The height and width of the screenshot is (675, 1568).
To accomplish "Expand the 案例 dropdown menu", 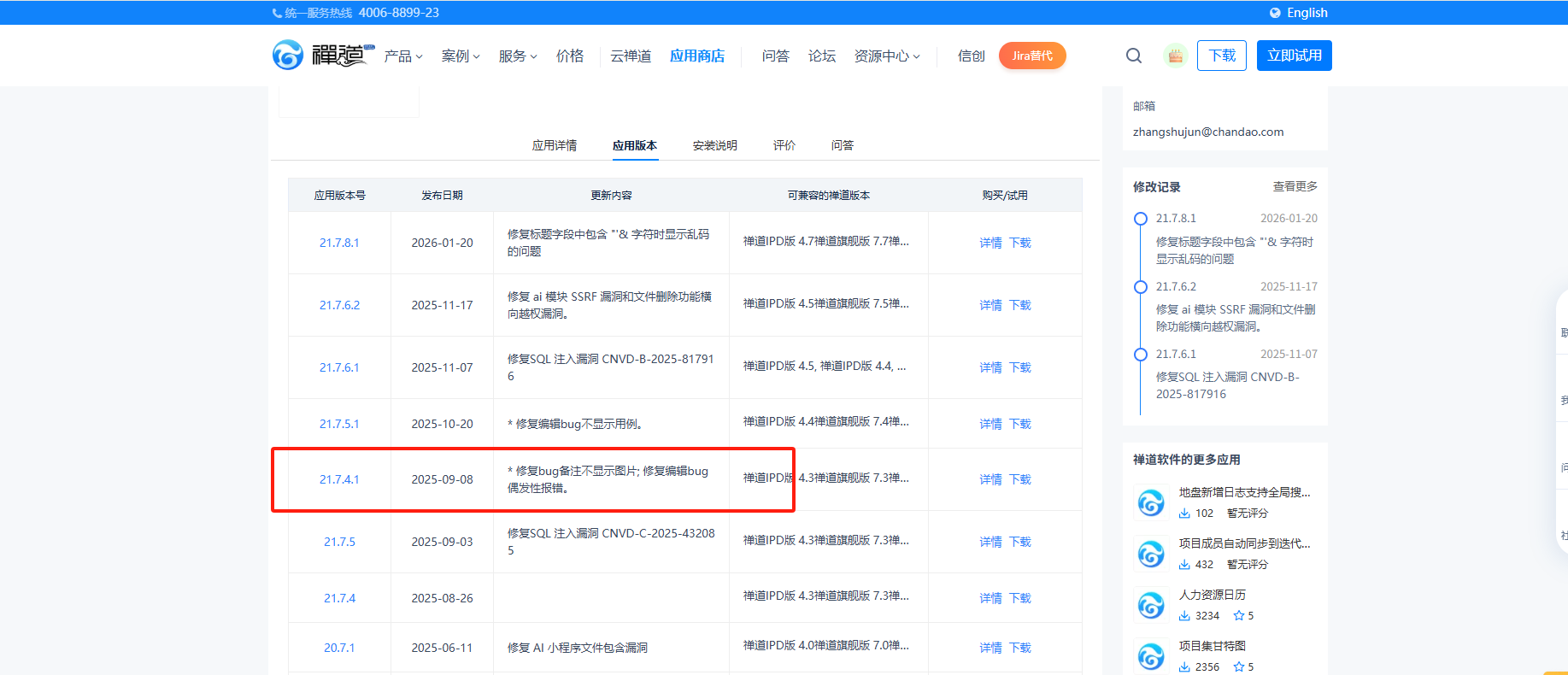I will pos(461,56).
